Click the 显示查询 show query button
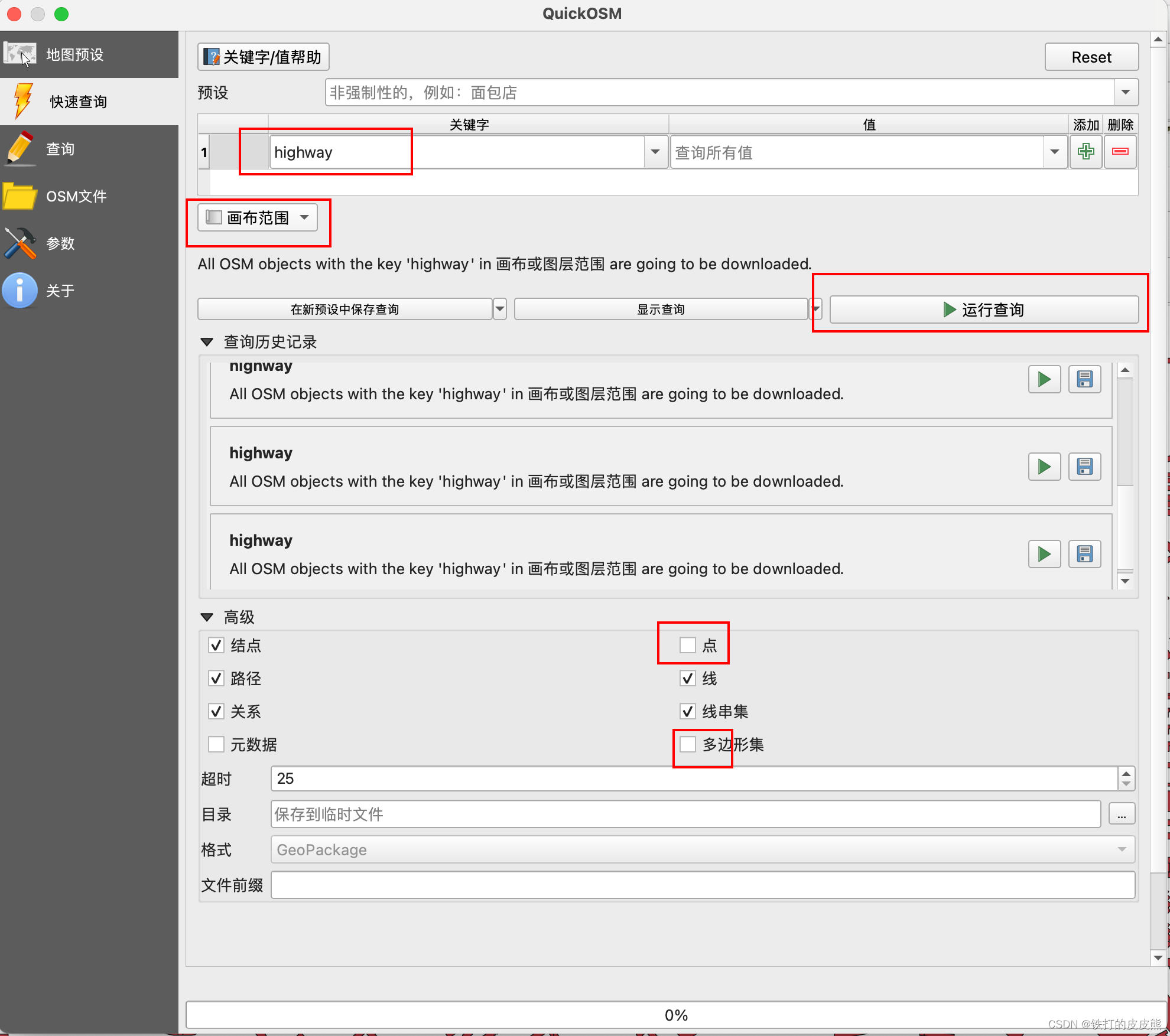 661,309
